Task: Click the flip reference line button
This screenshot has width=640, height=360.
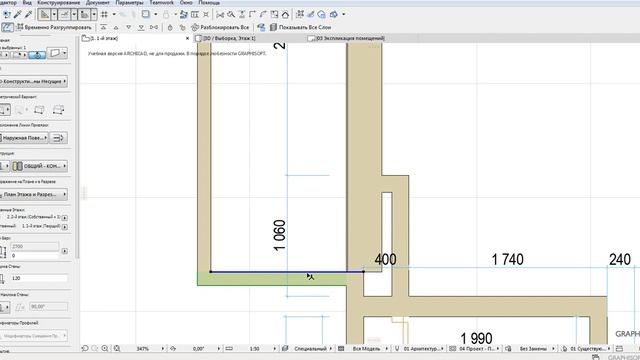Action: pyautogui.click(x=59, y=138)
